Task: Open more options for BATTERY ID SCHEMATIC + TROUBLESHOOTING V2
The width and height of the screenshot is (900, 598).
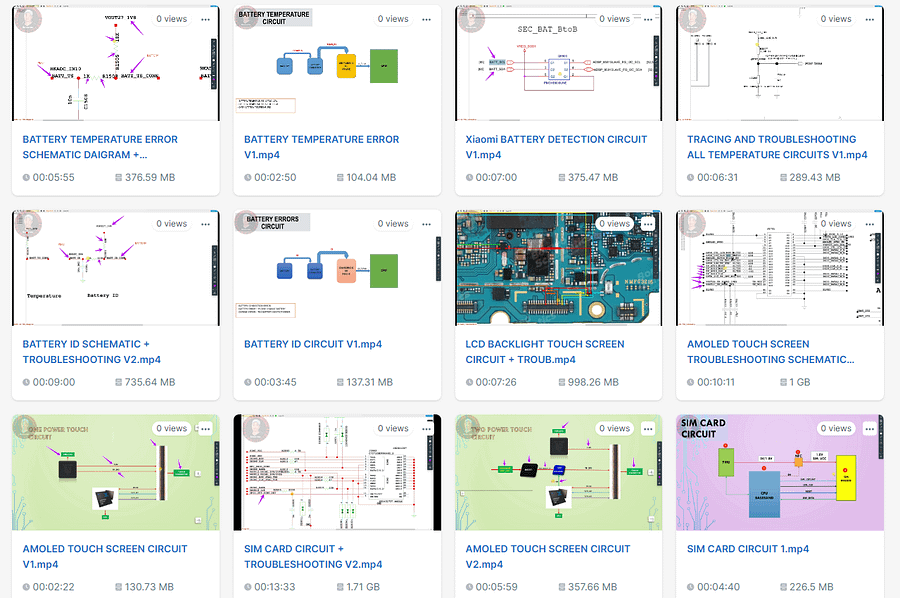Action: click(205, 224)
